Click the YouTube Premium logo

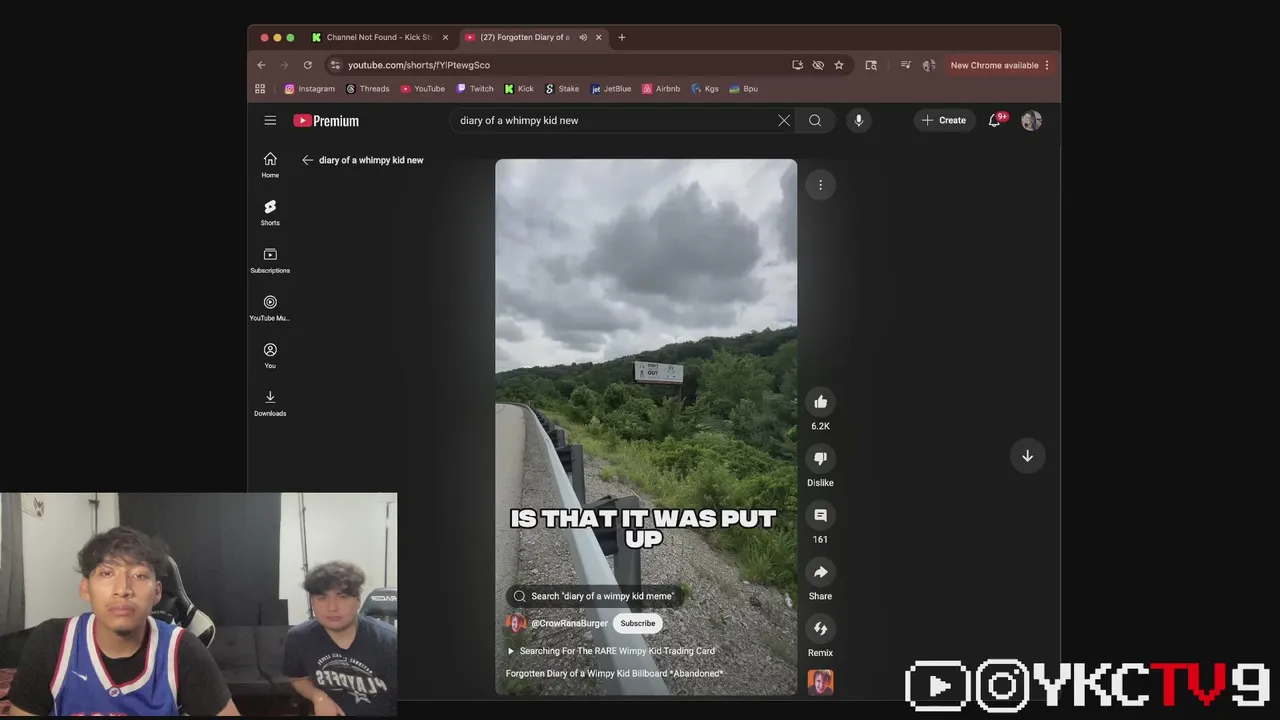click(x=326, y=120)
